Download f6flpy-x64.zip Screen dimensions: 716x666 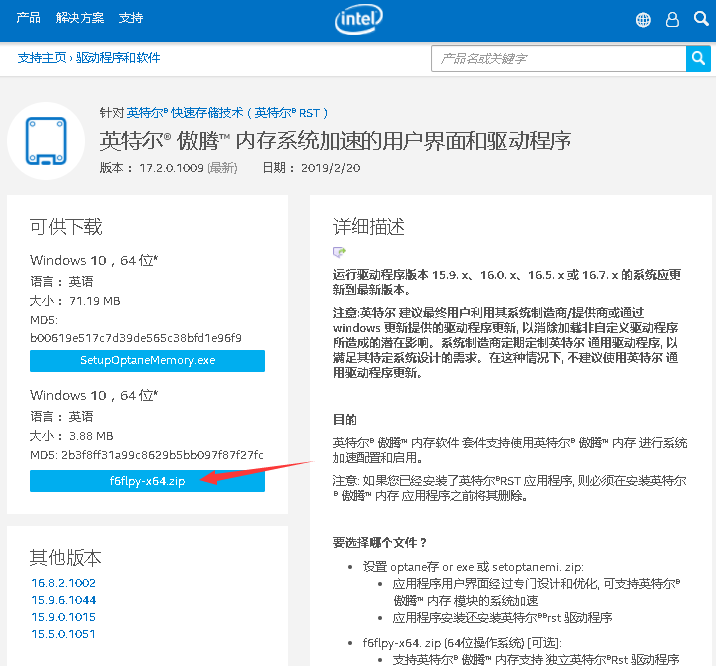147,481
